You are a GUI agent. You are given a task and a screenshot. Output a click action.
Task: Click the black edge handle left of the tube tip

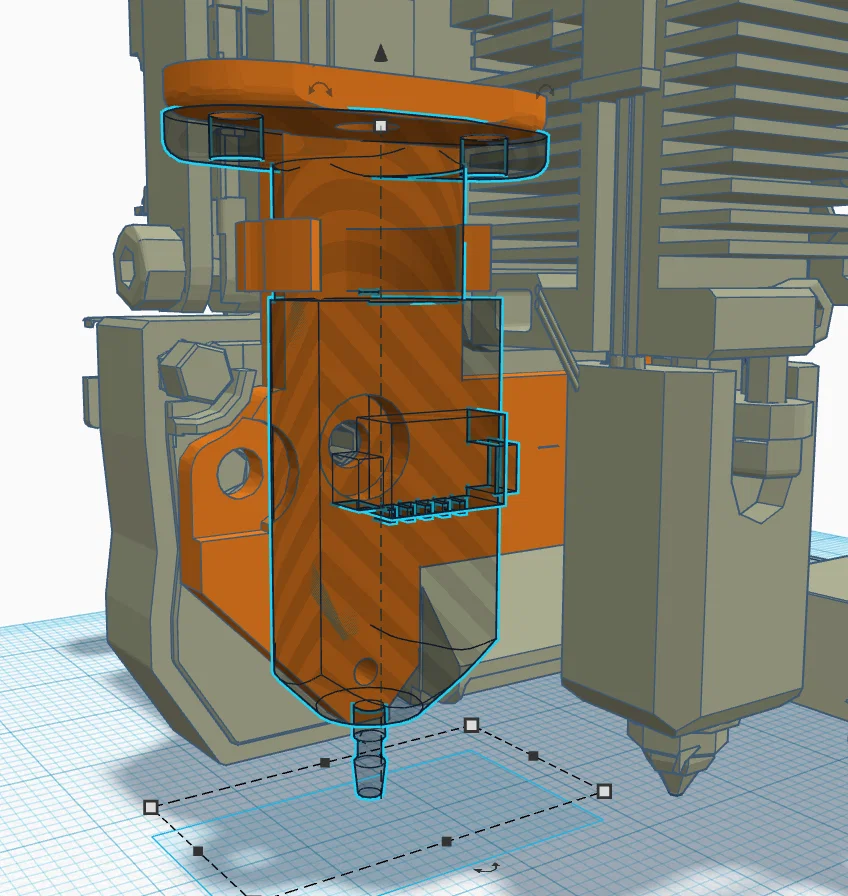(325, 762)
